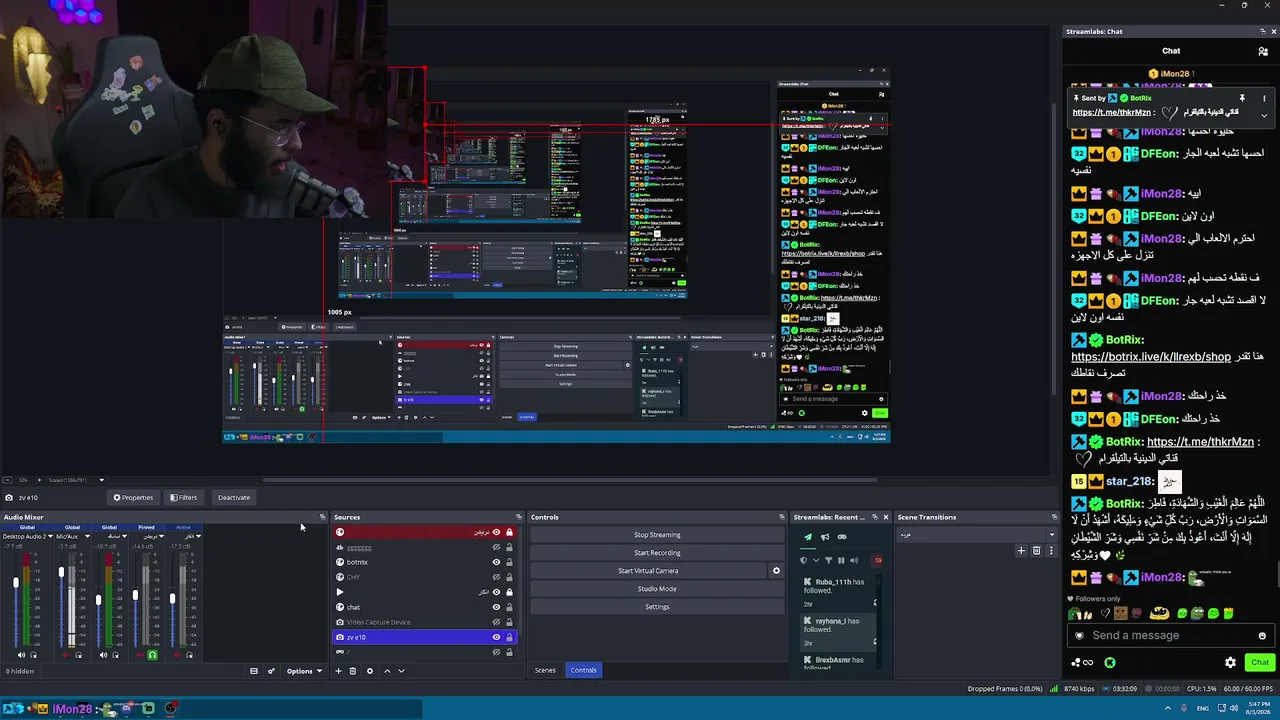
Task: Open the Streamlabs recent events paper-plane tab
Action: tap(808, 537)
